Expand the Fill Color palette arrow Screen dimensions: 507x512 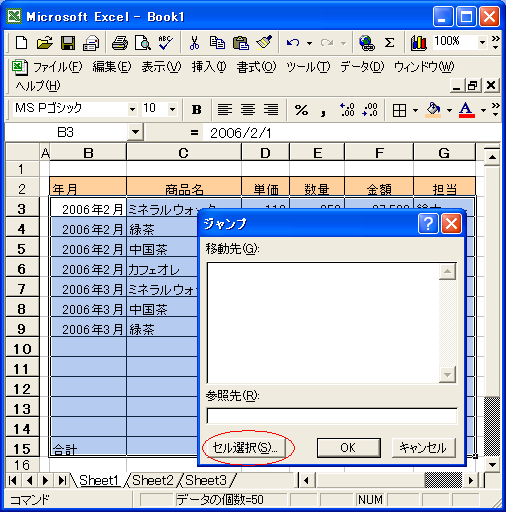[449, 110]
